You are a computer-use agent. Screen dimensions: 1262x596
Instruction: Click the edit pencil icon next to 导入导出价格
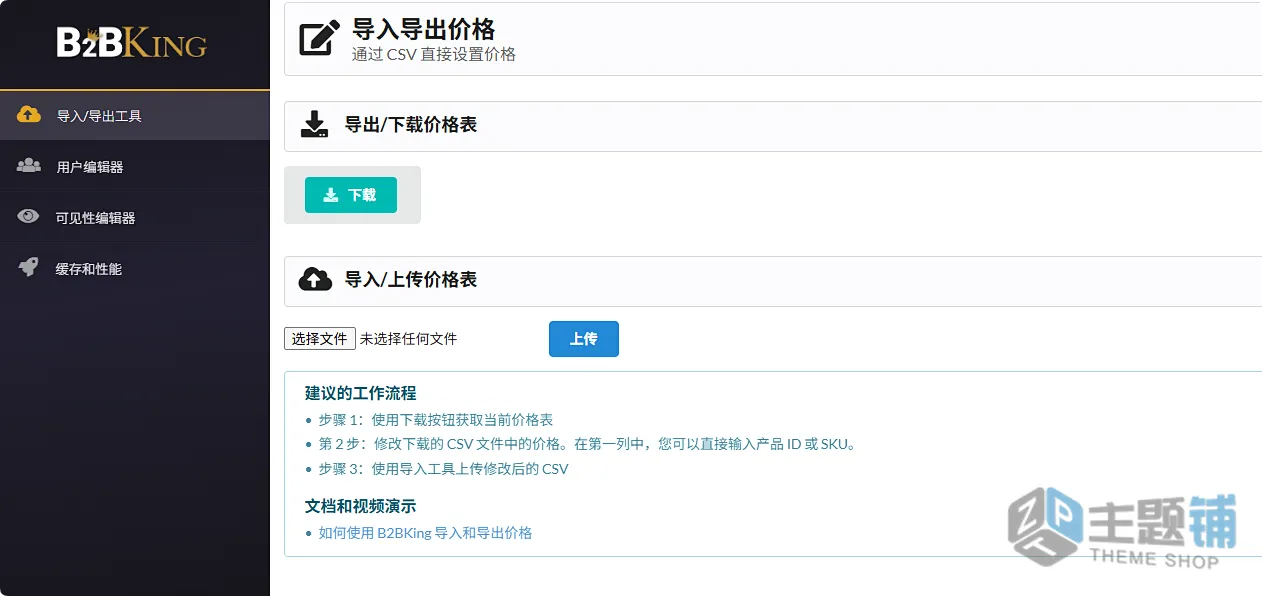pos(319,39)
